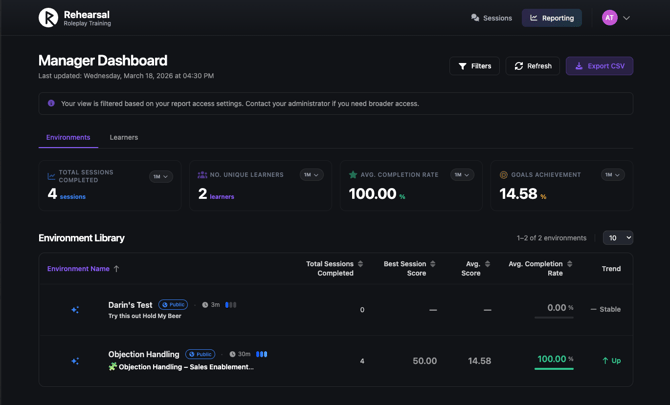The height and width of the screenshot is (405, 670).
Task: Change Goals Achievement time range dropdown
Action: [612, 175]
